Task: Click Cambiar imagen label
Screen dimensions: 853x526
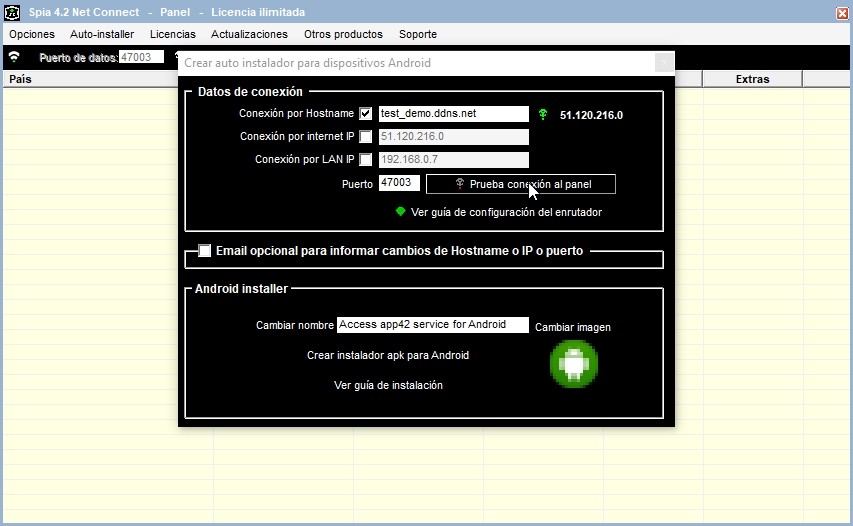Action: click(573, 327)
